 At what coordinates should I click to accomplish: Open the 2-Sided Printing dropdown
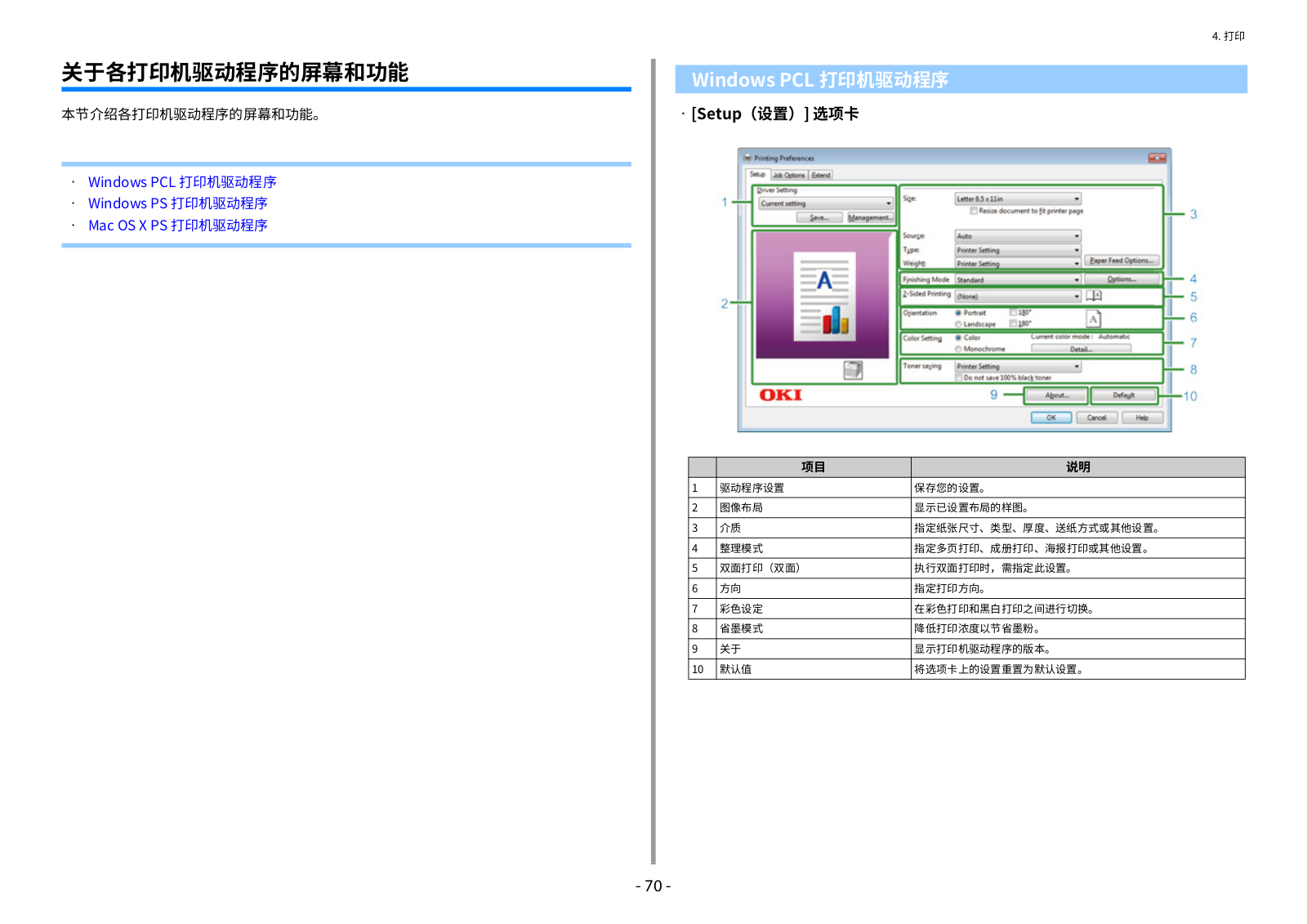(x=1019, y=297)
